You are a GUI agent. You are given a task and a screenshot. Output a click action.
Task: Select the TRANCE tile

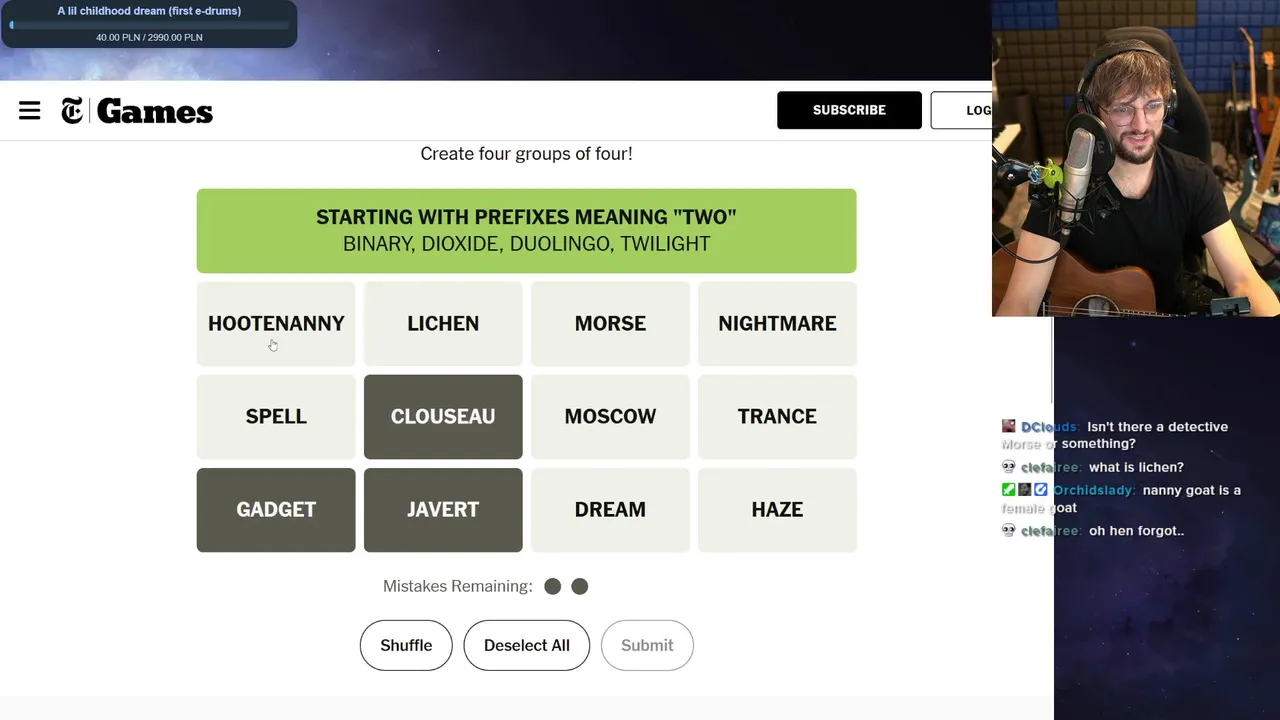[x=777, y=417]
